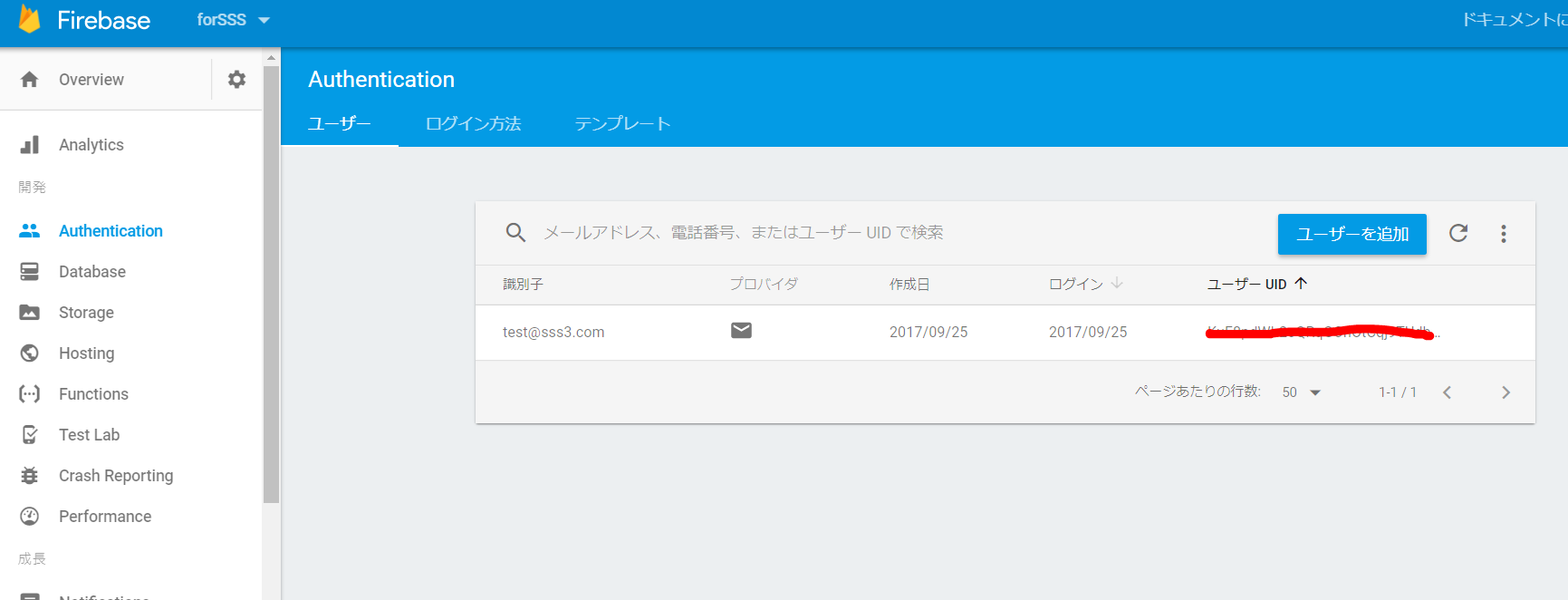
Task: Open Performance section
Action: tap(105, 517)
